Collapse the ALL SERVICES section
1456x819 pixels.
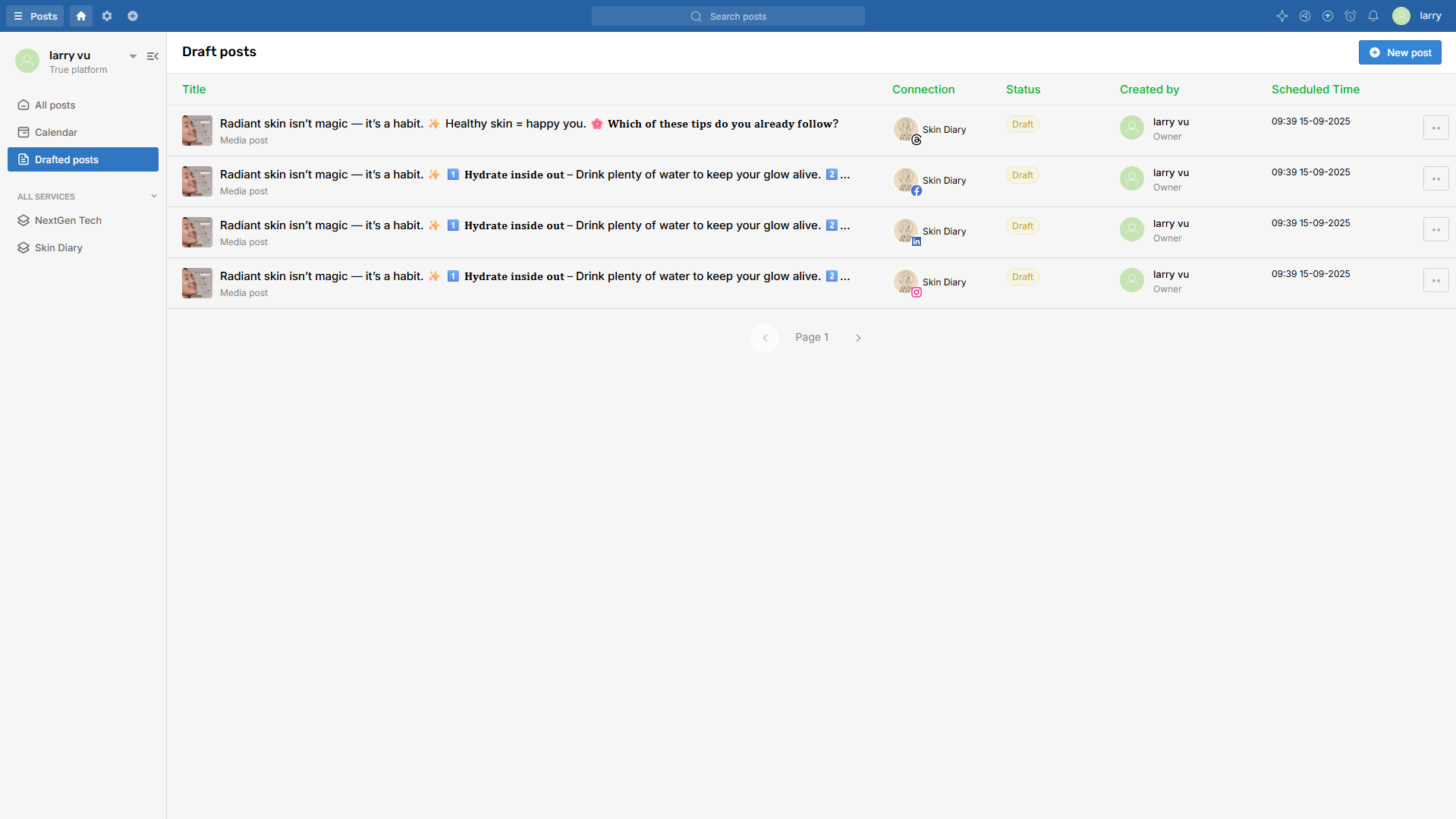click(x=154, y=197)
